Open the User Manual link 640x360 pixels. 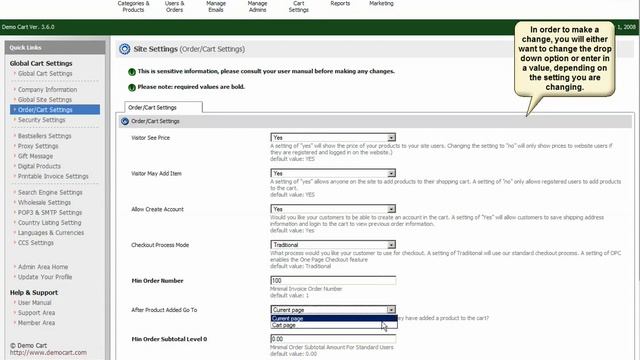point(34,302)
